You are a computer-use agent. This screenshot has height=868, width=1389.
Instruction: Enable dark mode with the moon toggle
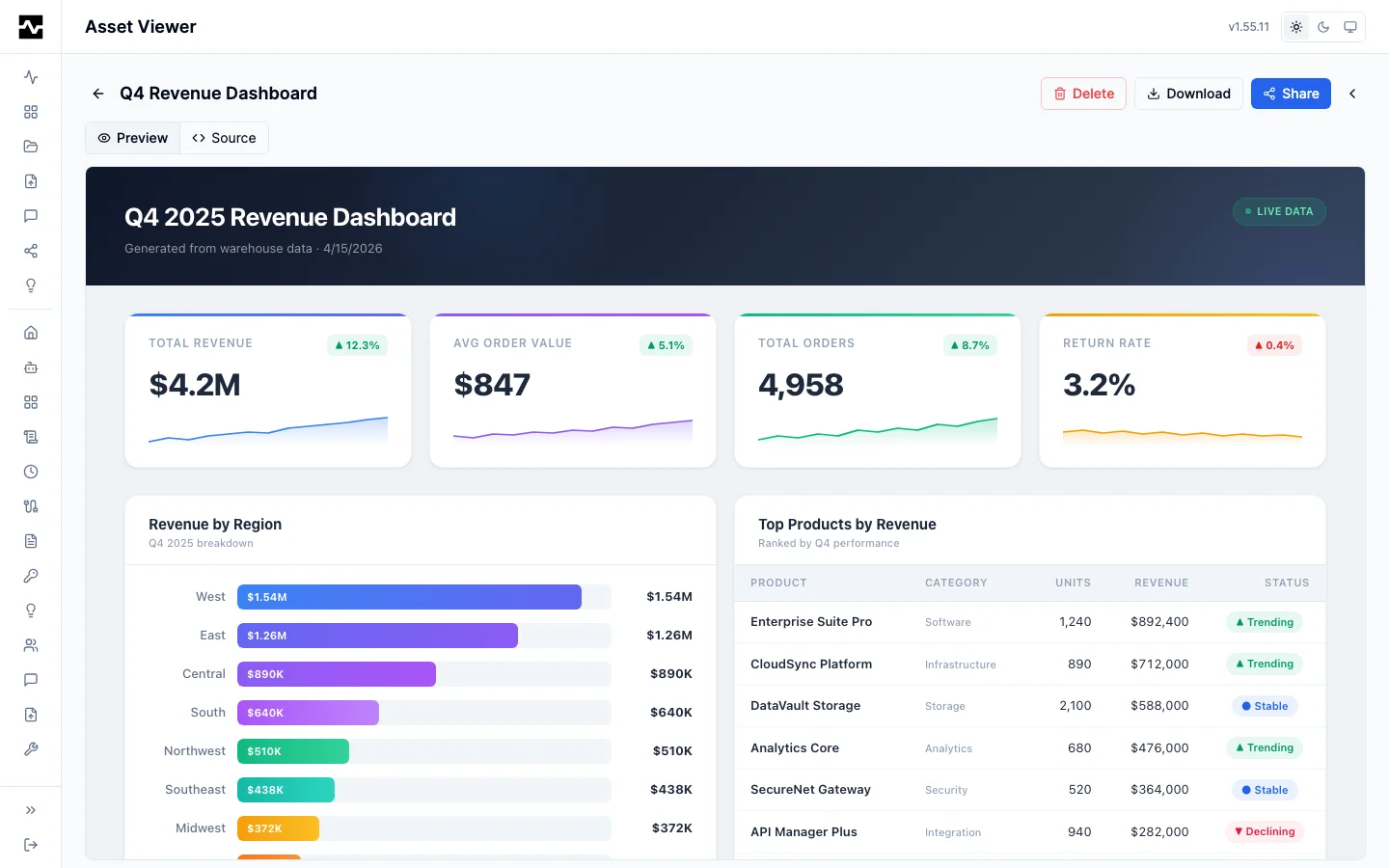pyautogui.click(x=1323, y=27)
